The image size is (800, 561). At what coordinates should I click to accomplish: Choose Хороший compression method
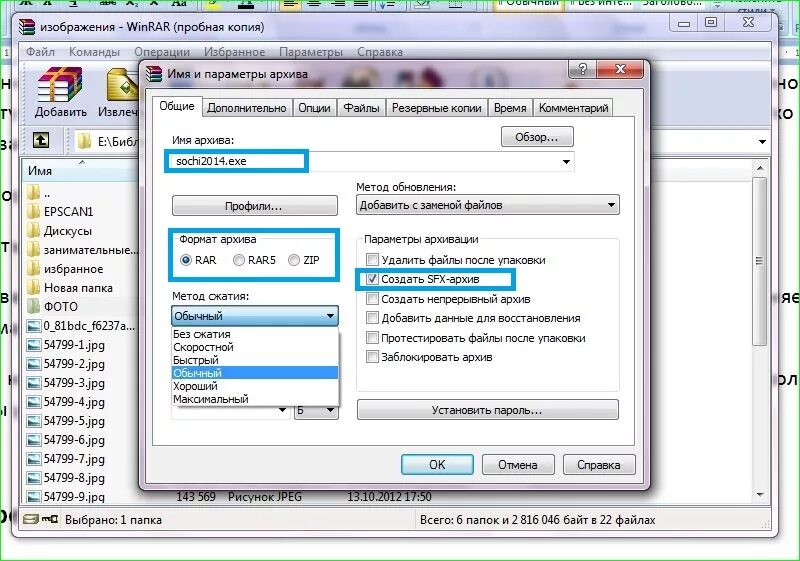255,386
